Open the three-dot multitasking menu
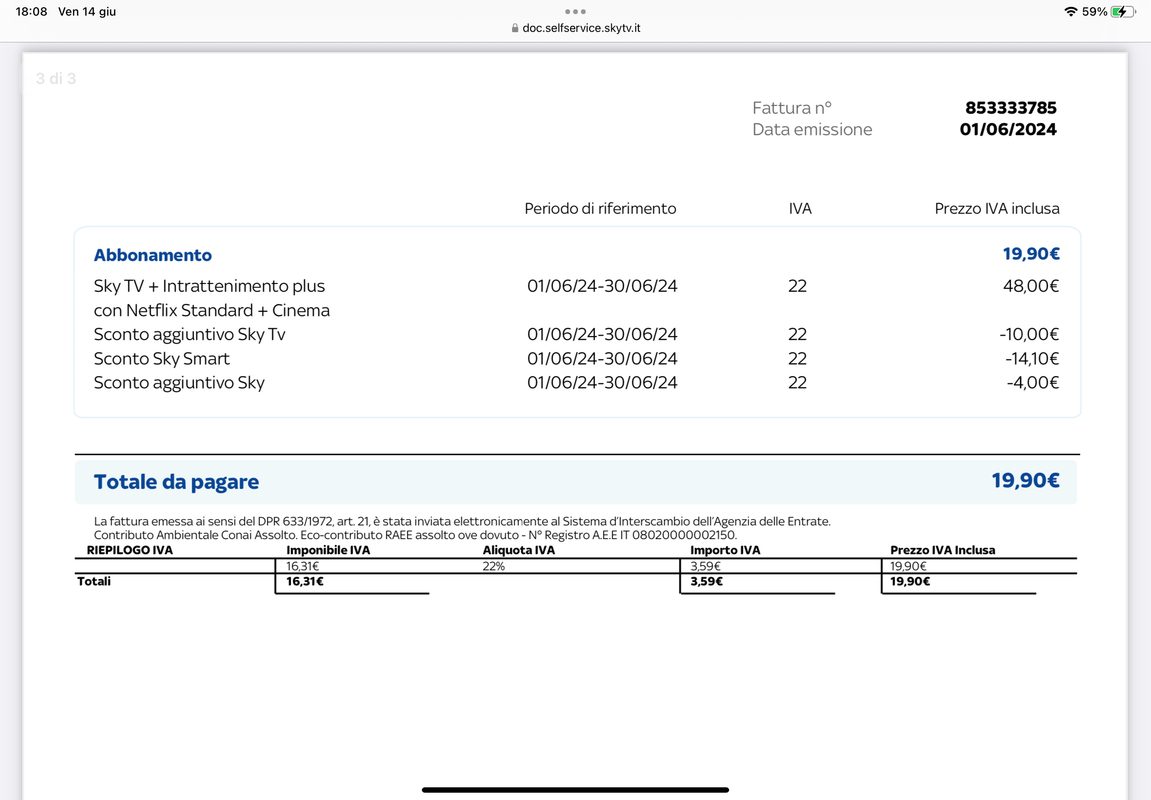Image resolution: width=1151 pixels, height=800 pixels. point(576,12)
